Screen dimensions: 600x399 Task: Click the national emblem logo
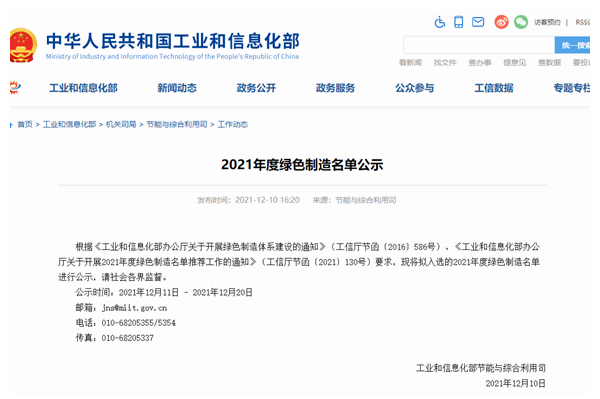tap(23, 45)
